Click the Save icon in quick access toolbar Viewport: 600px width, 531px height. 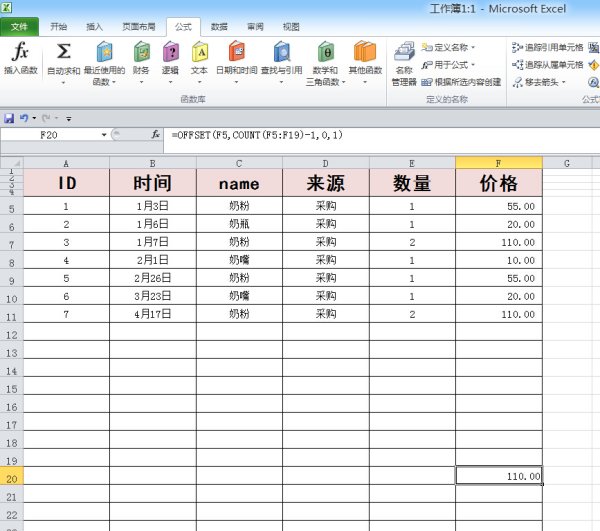(9, 117)
